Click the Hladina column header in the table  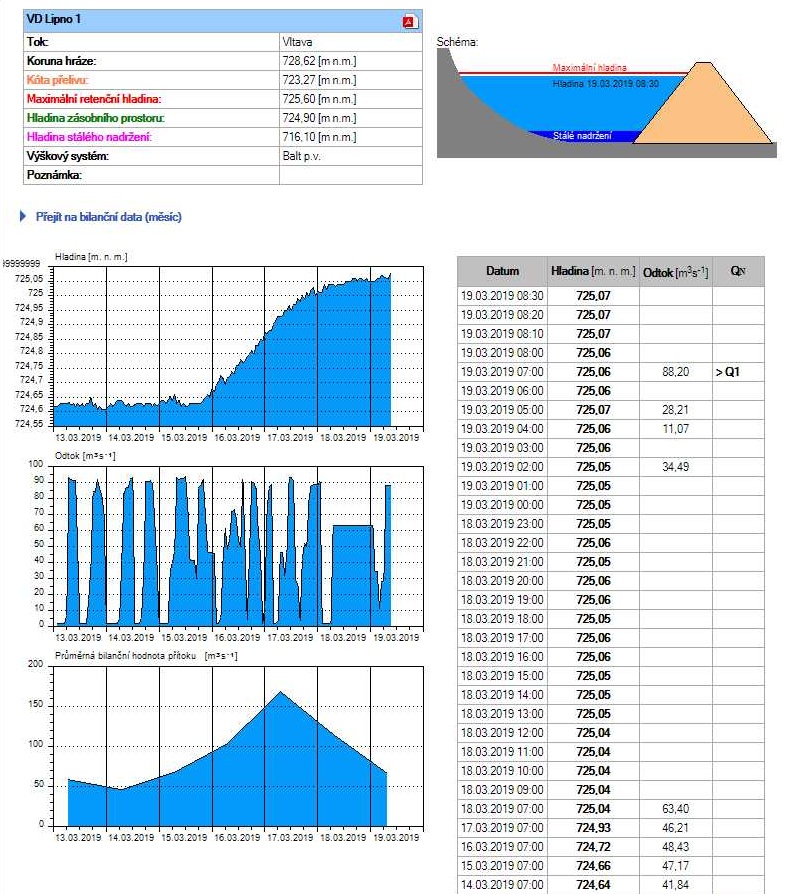(x=593, y=271)
